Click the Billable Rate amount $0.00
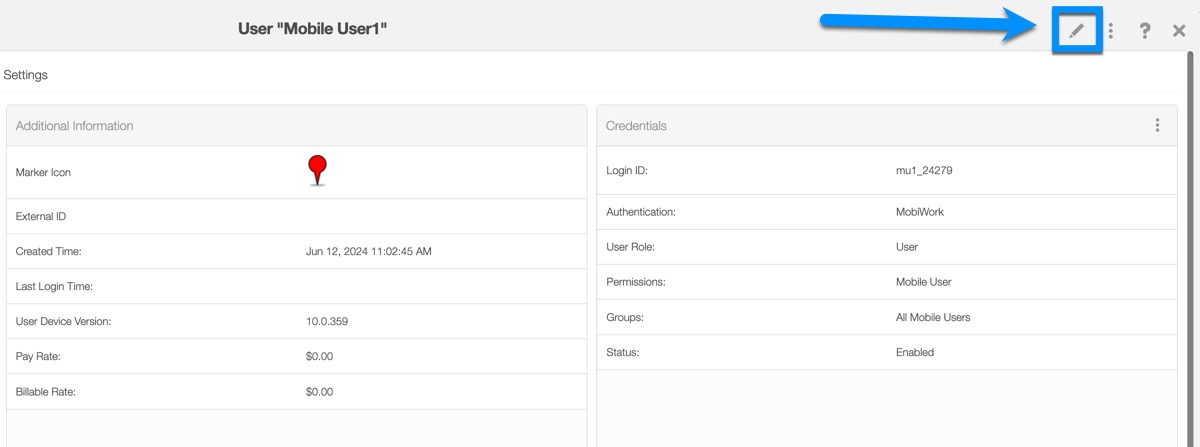This screenshot has height=447, width=1200. coord(319,392)
